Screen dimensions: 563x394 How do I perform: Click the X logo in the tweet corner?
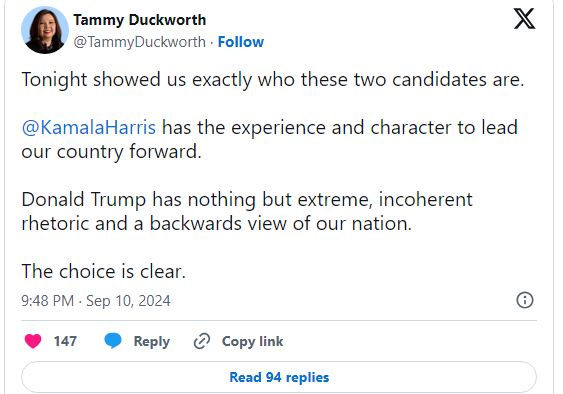[524, 19]
